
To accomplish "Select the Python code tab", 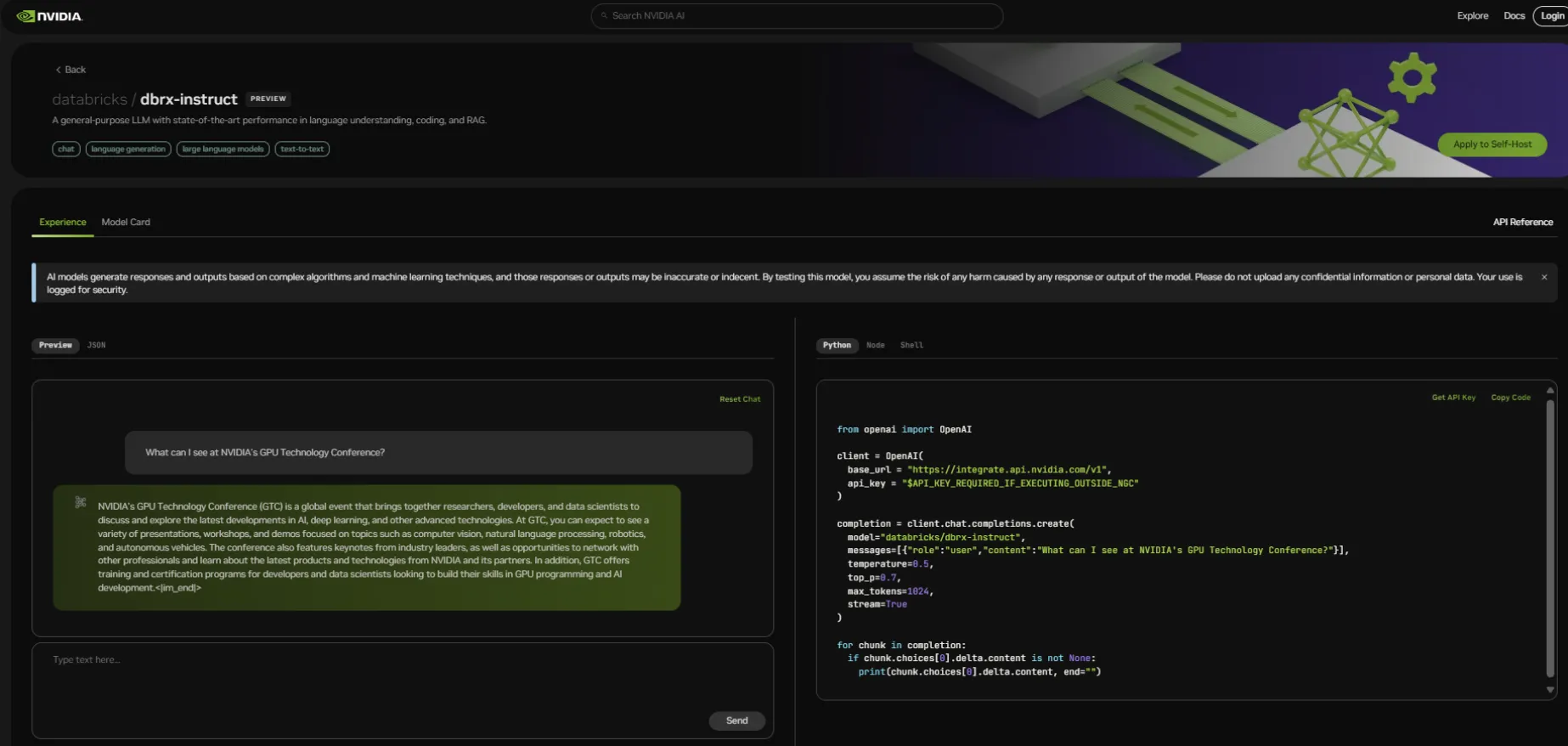I will tap(837, 345).
